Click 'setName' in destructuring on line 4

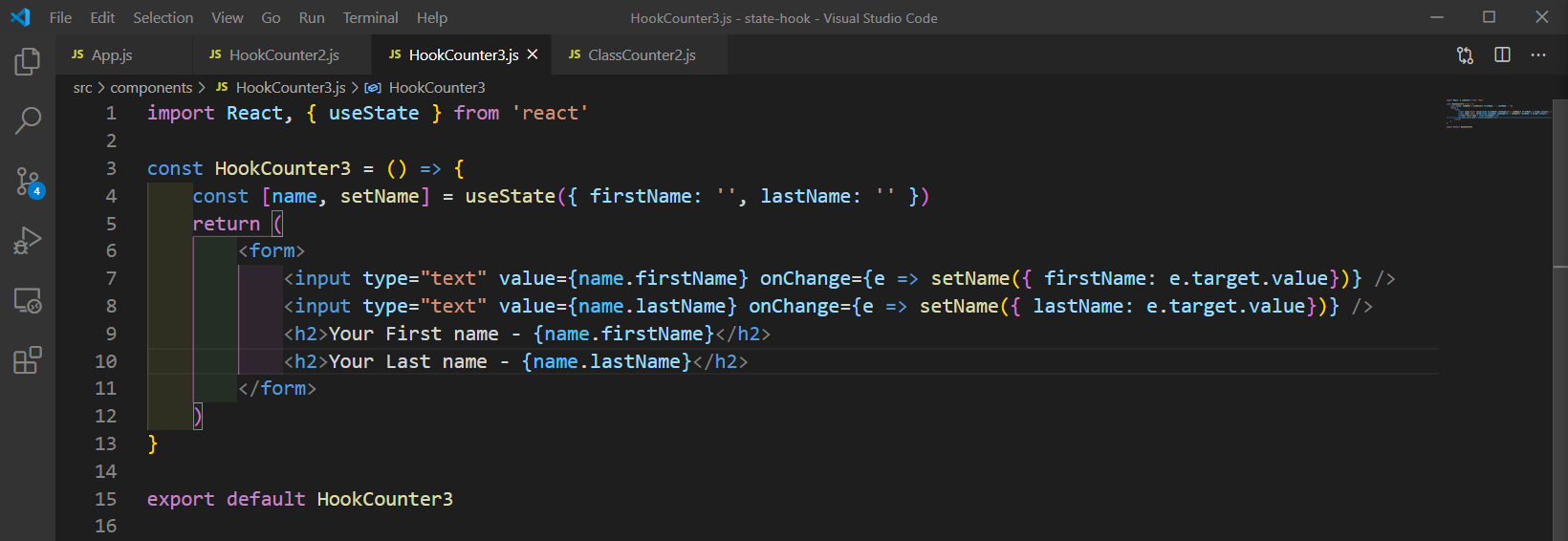(380, 196)
